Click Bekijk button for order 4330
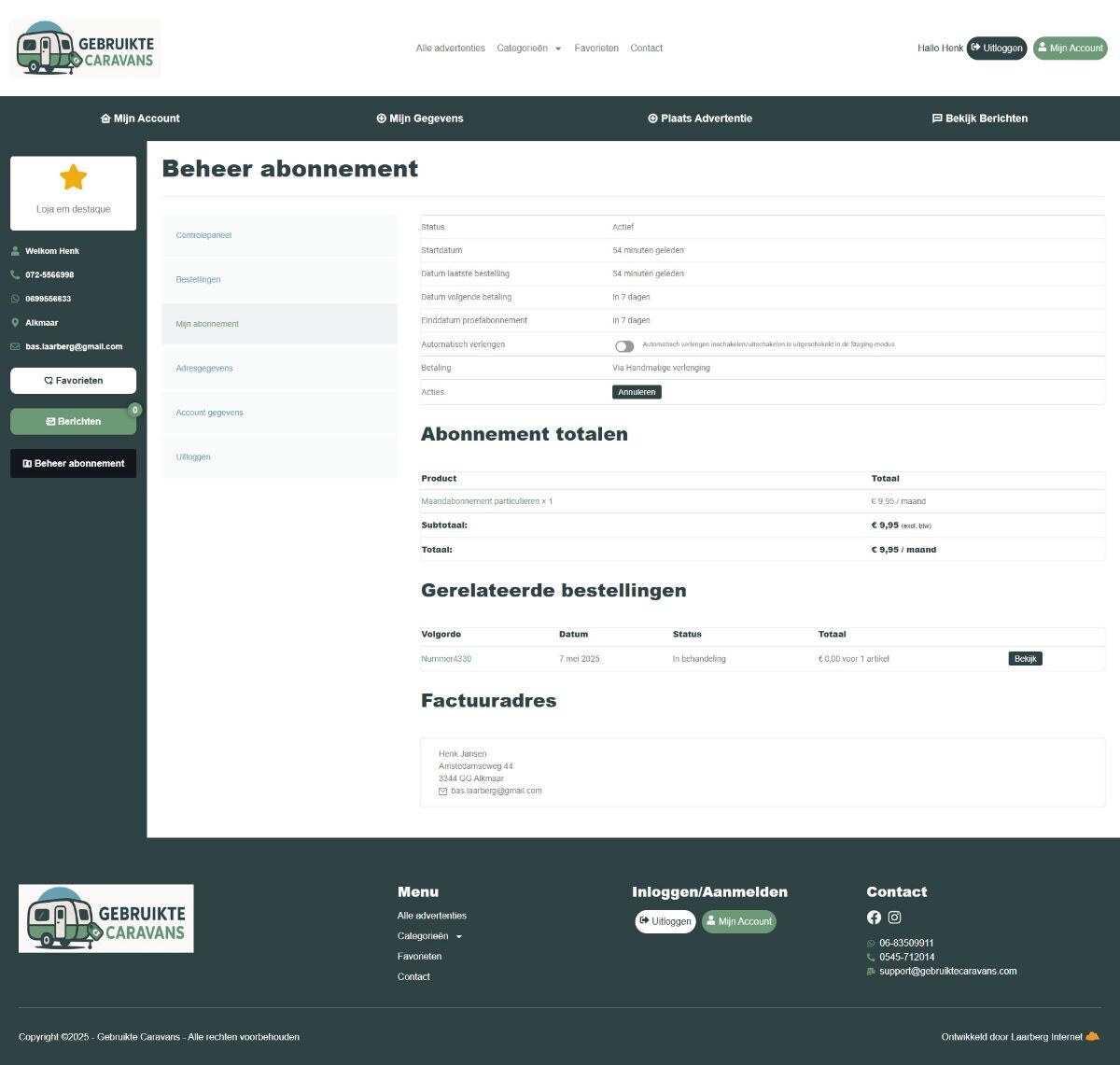Image resolution: width=1120 pixels, height=1065 pixels. coord(1025,659)
